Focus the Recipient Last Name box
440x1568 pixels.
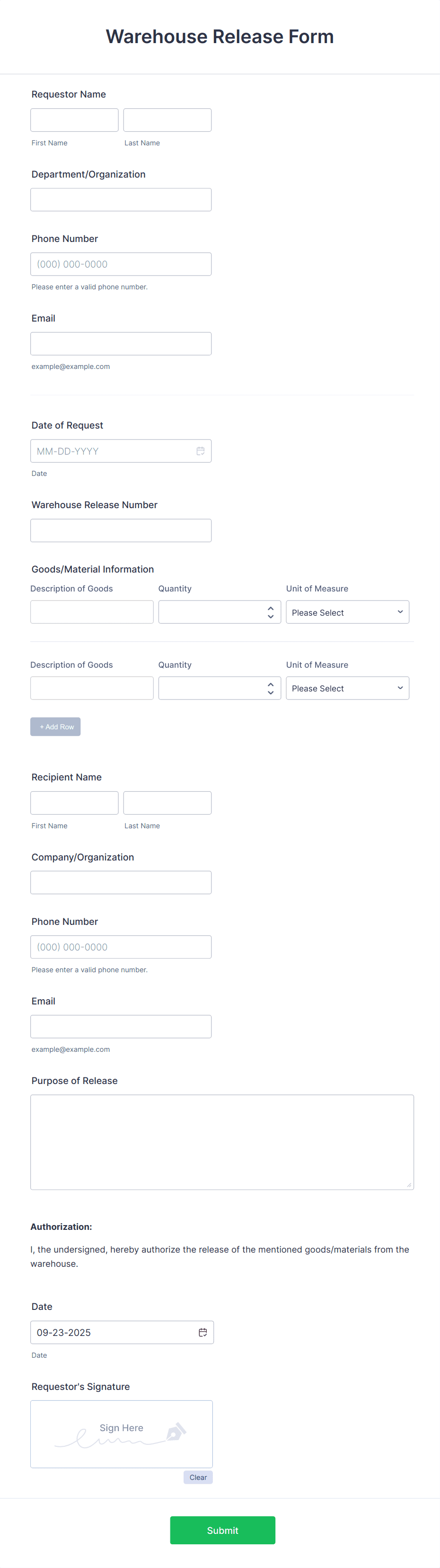pos(167,802)
